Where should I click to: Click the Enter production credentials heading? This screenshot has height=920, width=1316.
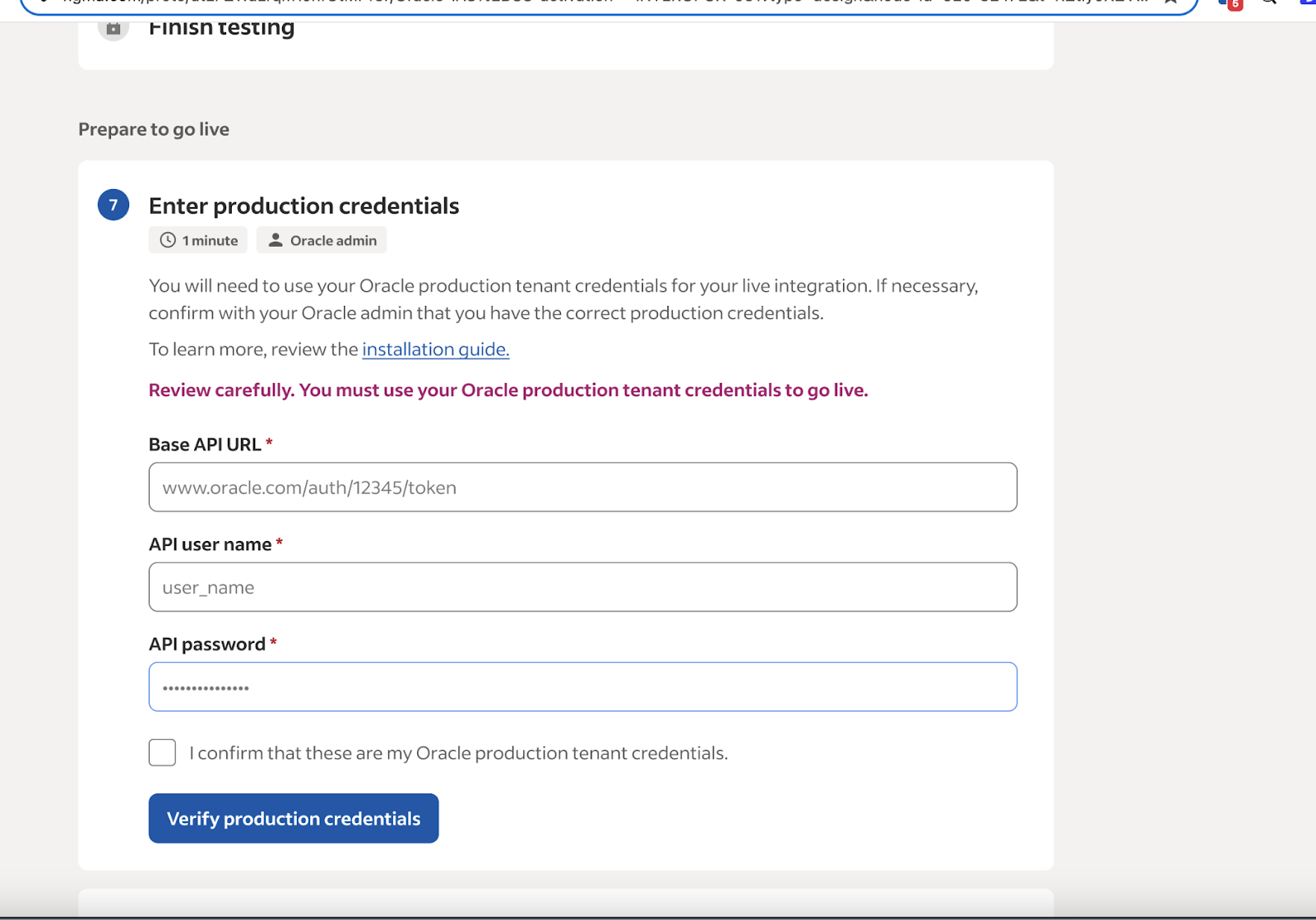[304, 206]
